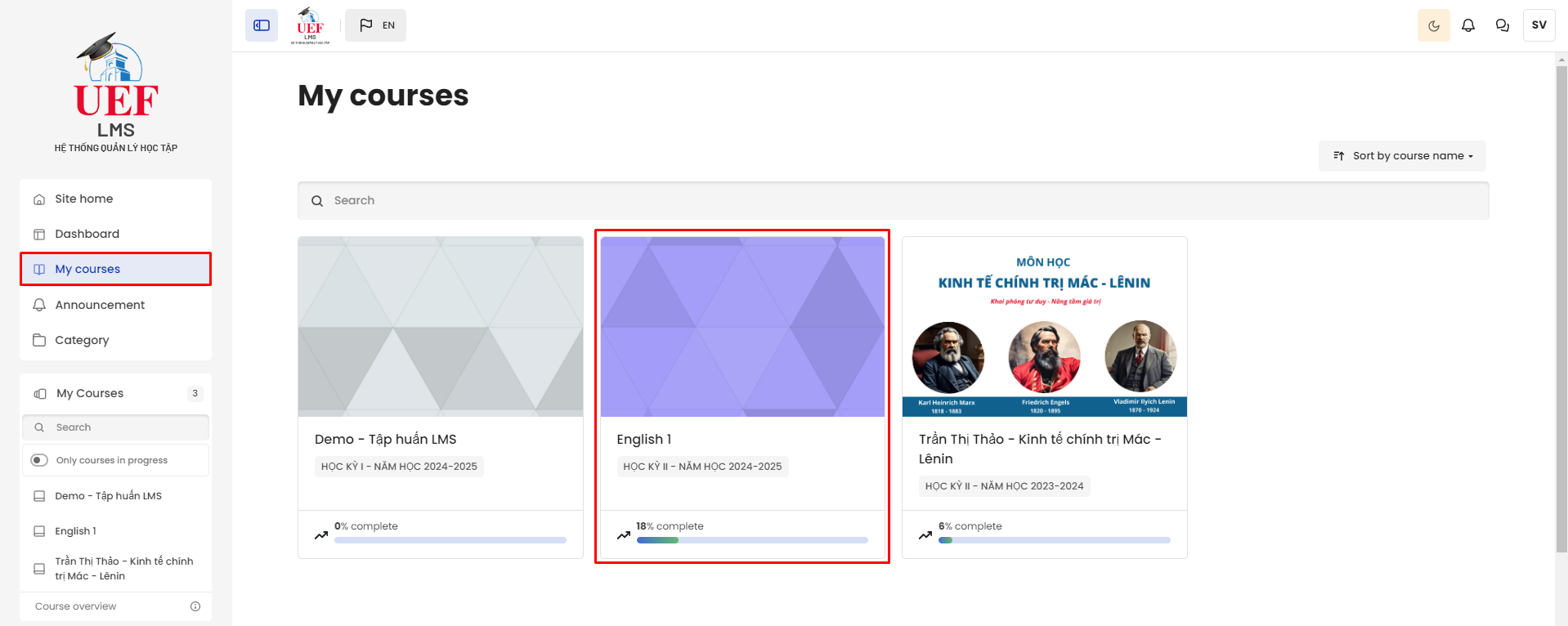The image size is (1568, 626).
Task: Open notifications bell icon
Action: pos(1468,25)
